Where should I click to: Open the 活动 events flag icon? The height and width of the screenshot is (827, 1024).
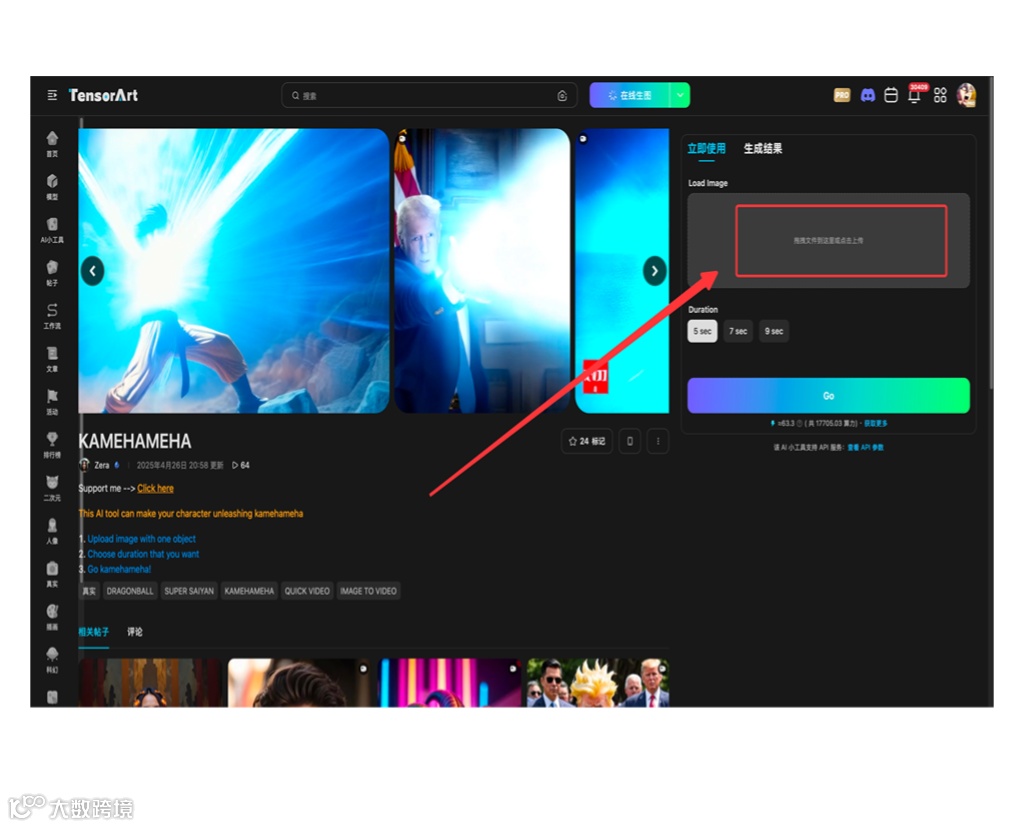click(52, 402)
